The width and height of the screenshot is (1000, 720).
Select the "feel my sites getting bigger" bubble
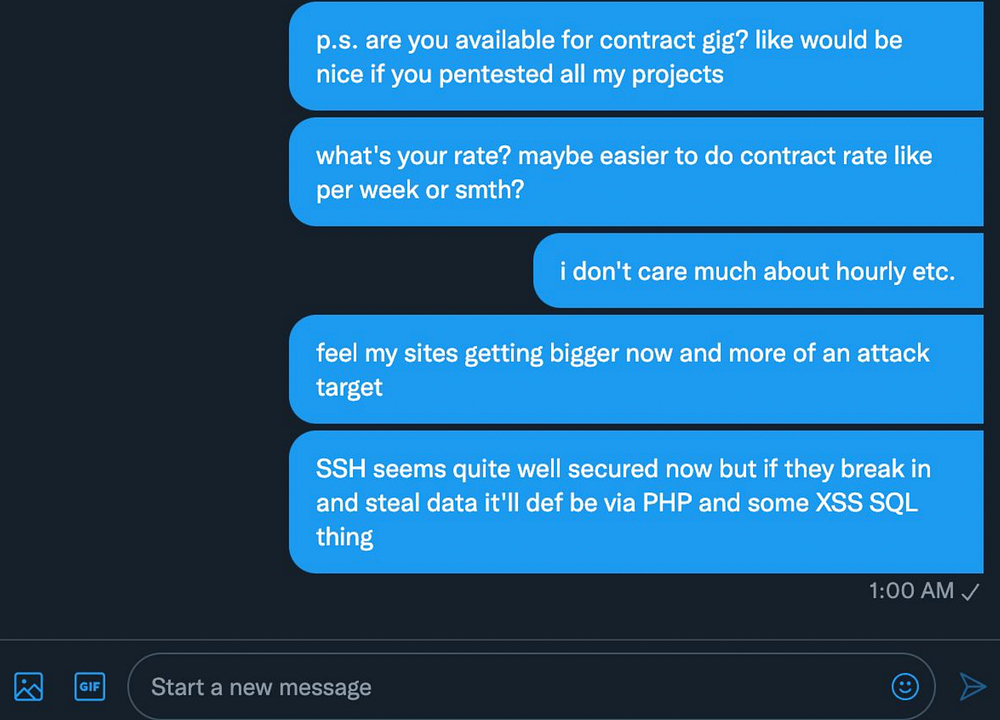[636, 369]
